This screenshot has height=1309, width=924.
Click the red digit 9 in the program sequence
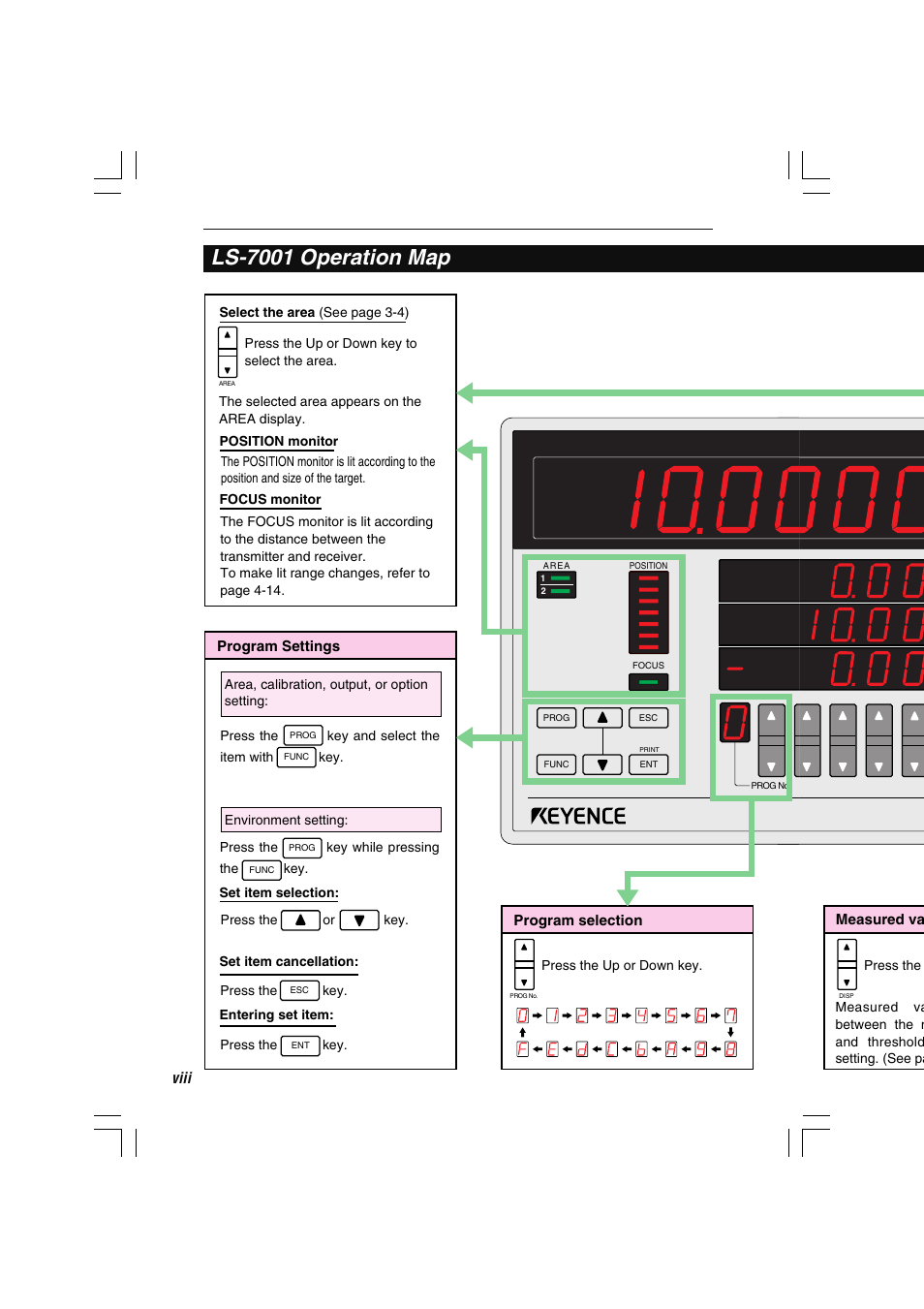point(700,1049)
